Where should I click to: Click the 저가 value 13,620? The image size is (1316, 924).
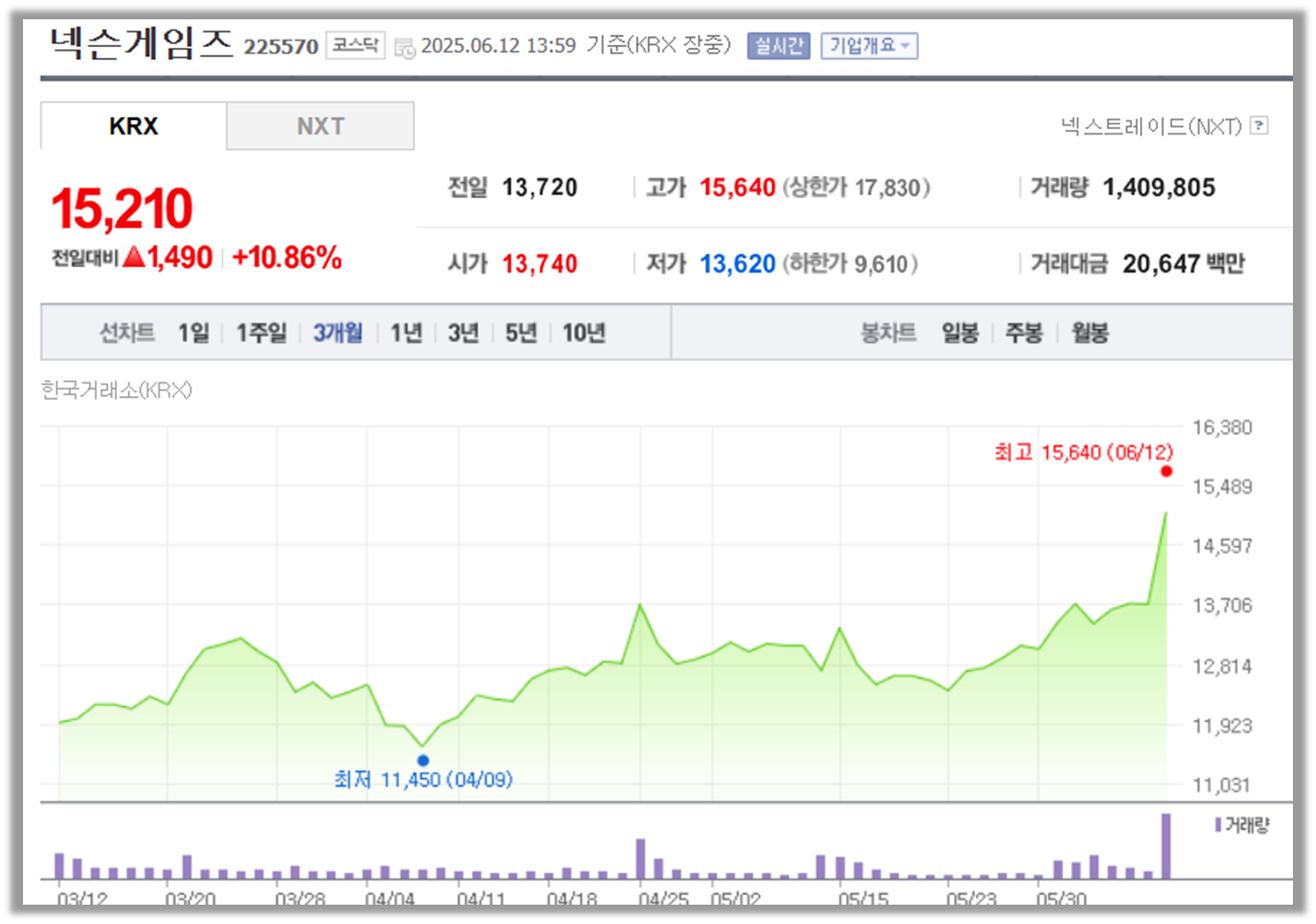click(737, 264)
